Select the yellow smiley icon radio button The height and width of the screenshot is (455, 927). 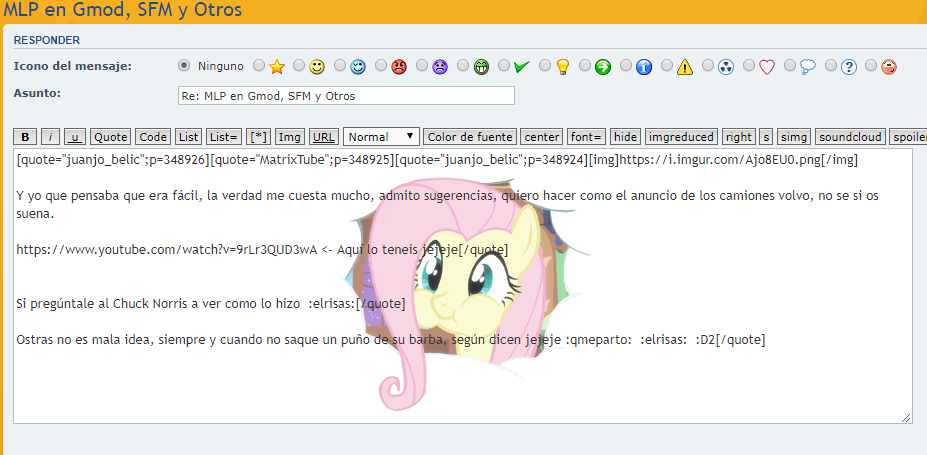coord(299,66)
